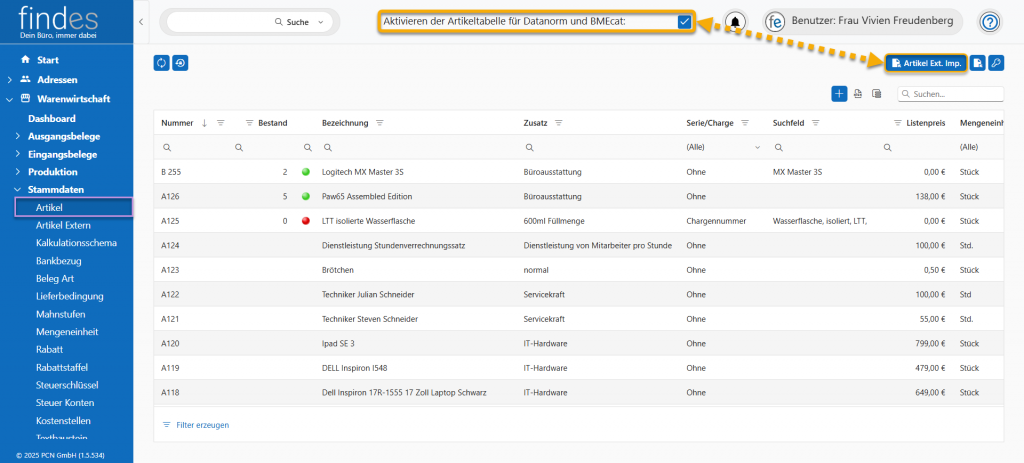Click the Artikel Ext. Imp. button
The height and width of the screenshot is (463, 1024).
[x=925, y=63]
